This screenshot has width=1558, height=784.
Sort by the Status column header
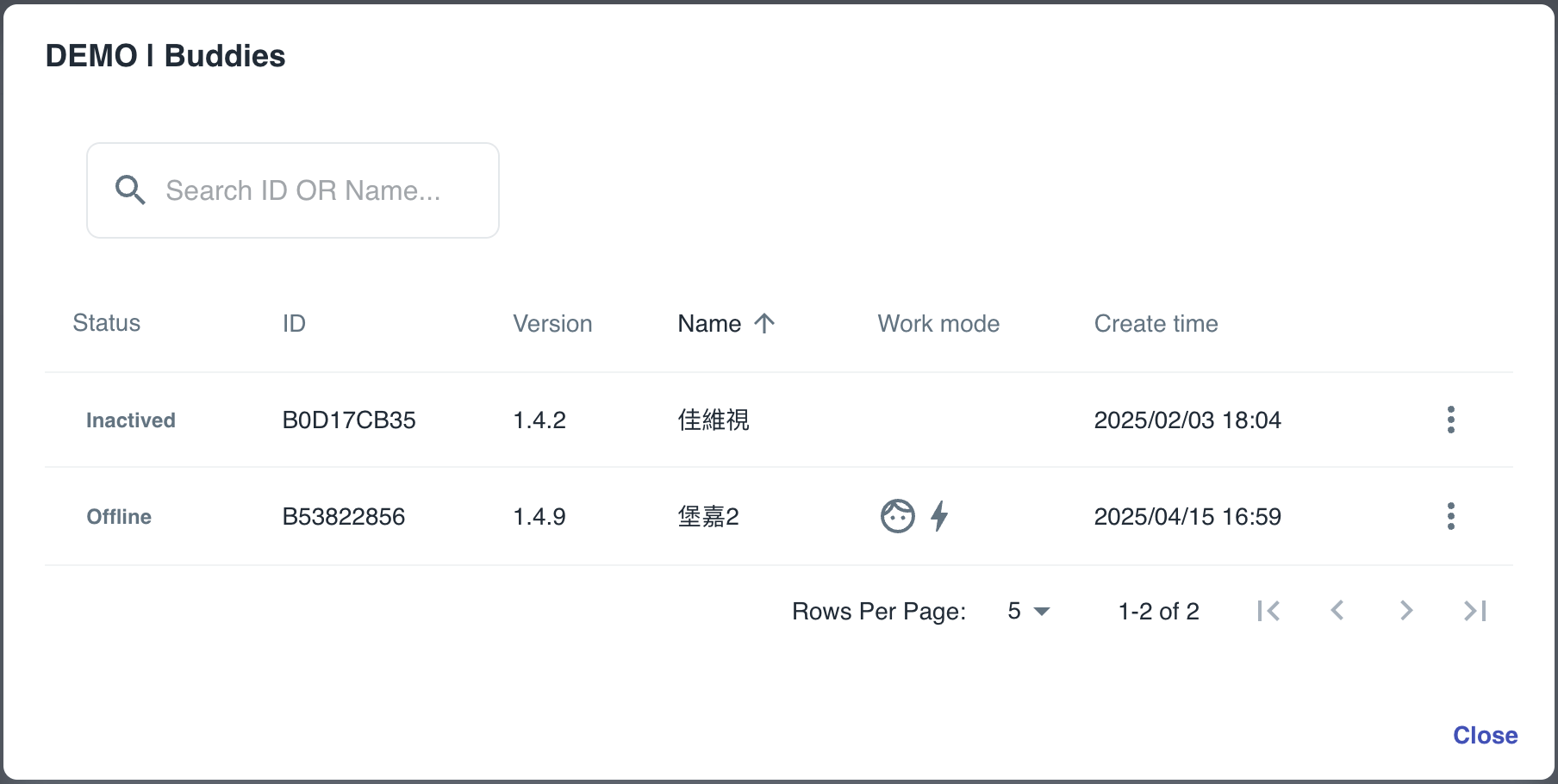point(107,323)
